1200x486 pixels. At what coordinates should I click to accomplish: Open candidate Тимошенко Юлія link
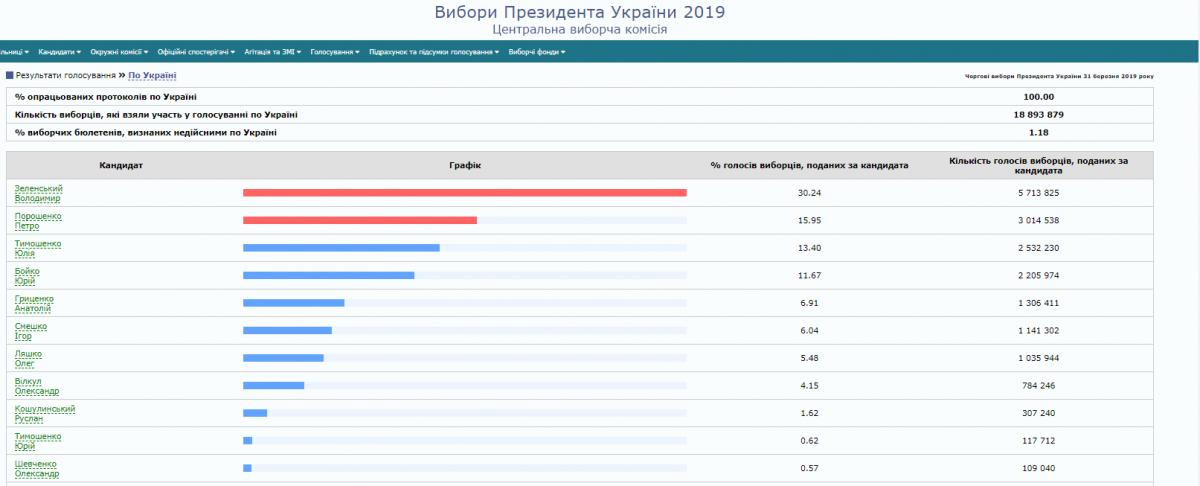tap(38, 248)
